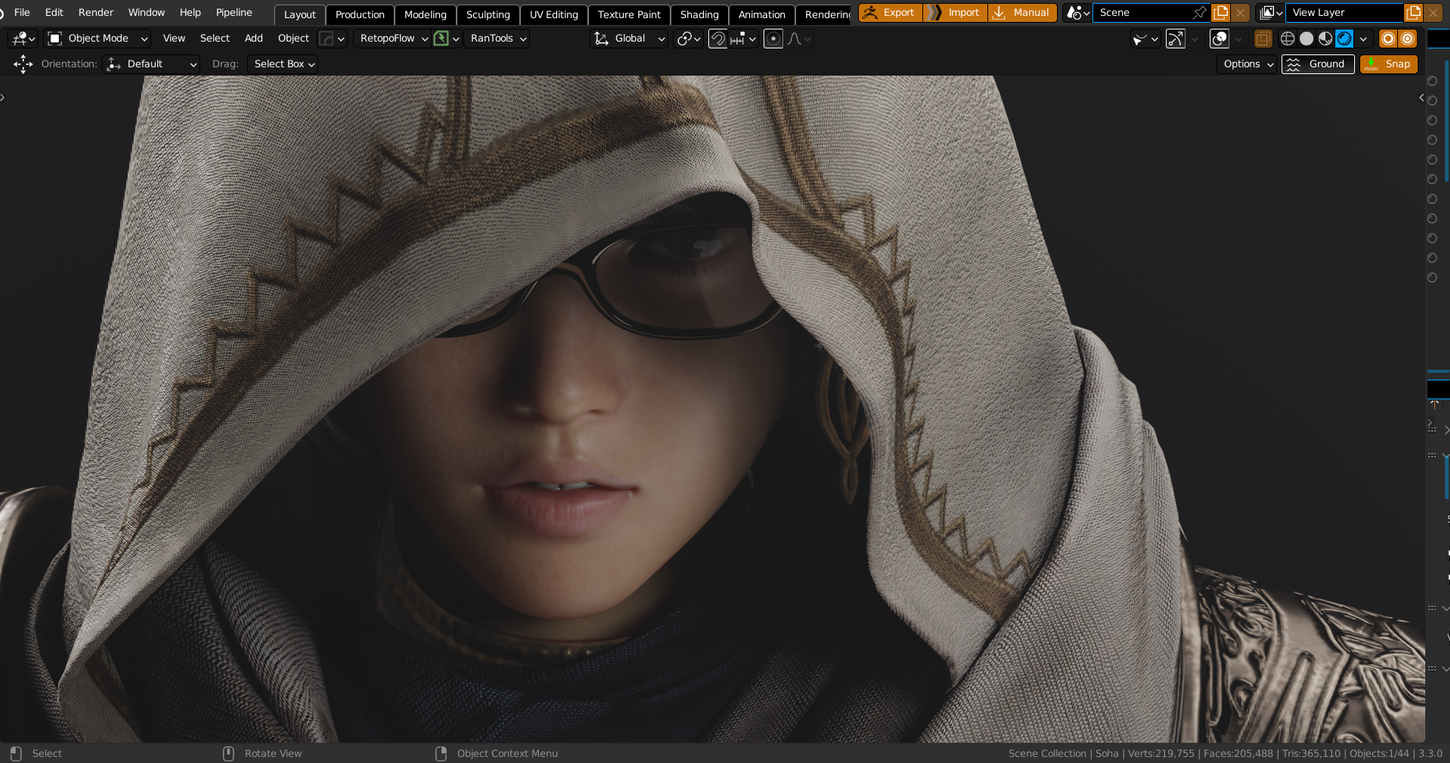Click the Scene name field
The width and height of the screenshot is (1450, 763).
coord(1140,13)
